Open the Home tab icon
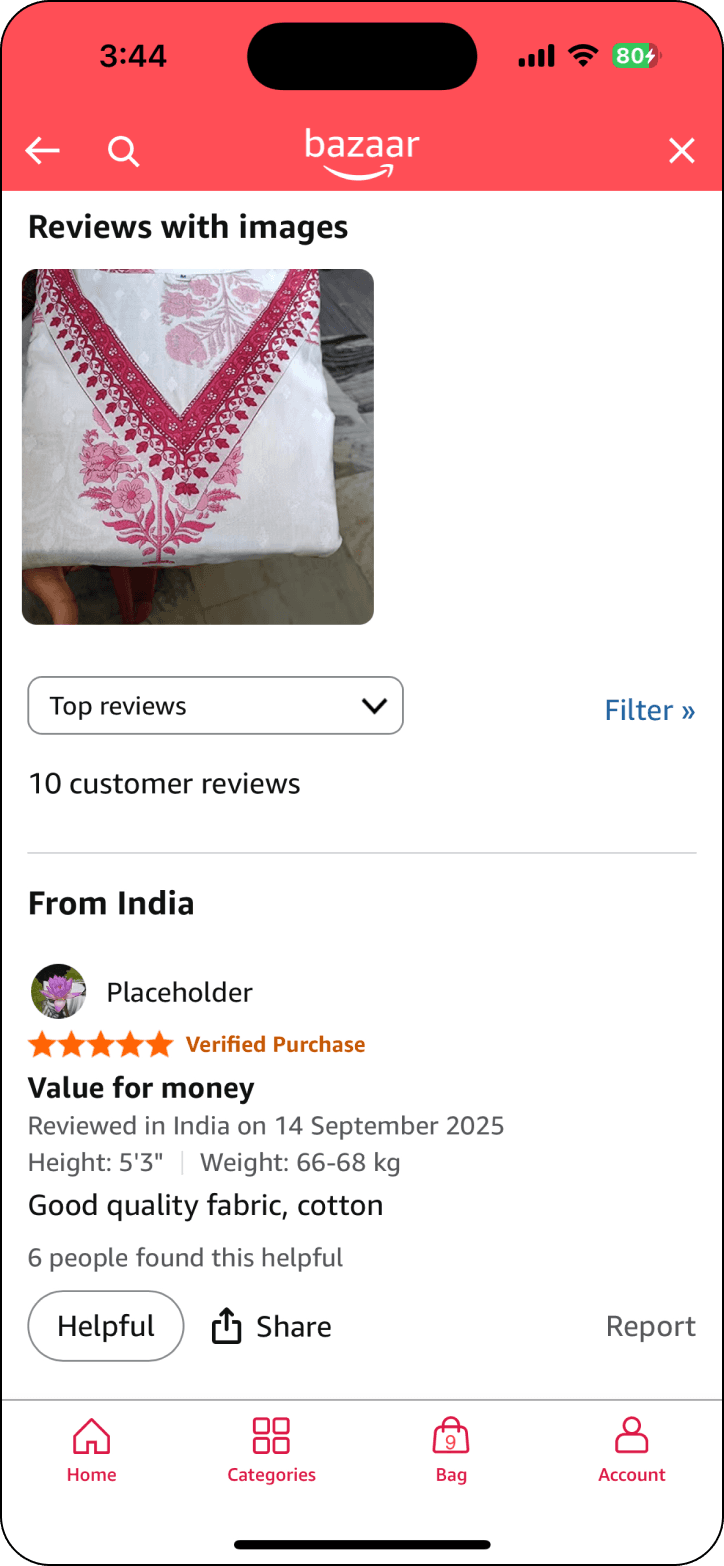The width and height of the screenshot is (724, 1566). [x=91, y=1436]
